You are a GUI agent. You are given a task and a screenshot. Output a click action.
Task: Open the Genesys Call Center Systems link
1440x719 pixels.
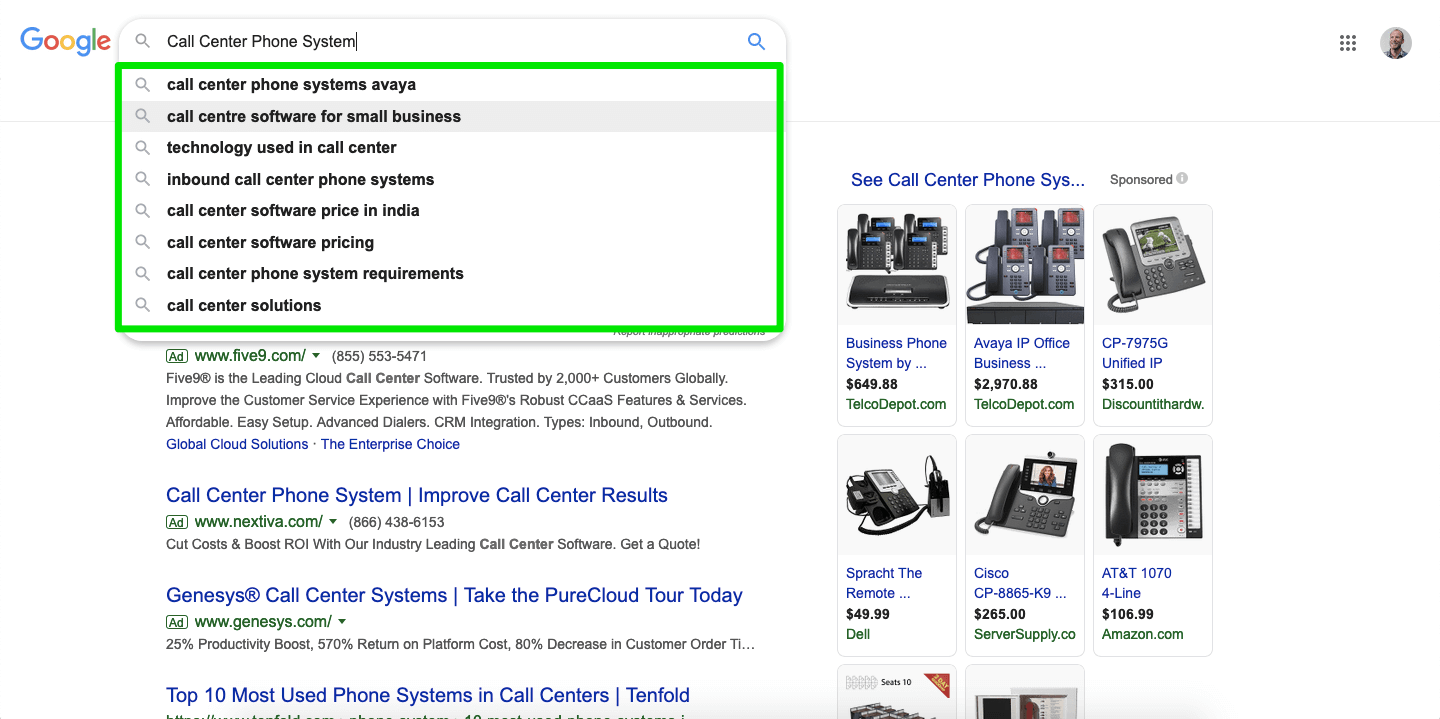(454, 595)
